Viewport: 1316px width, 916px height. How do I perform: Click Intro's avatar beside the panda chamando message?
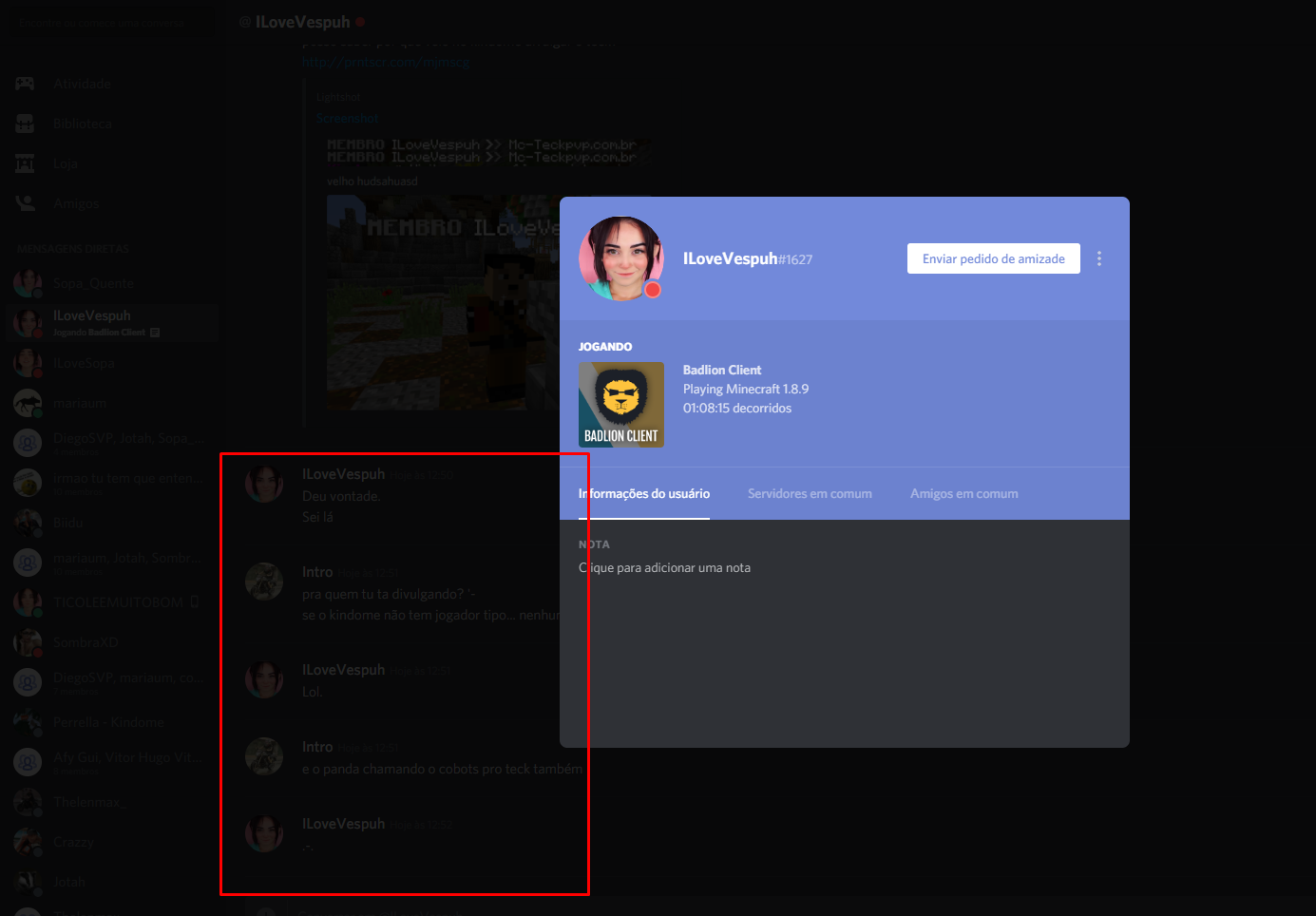264,756
